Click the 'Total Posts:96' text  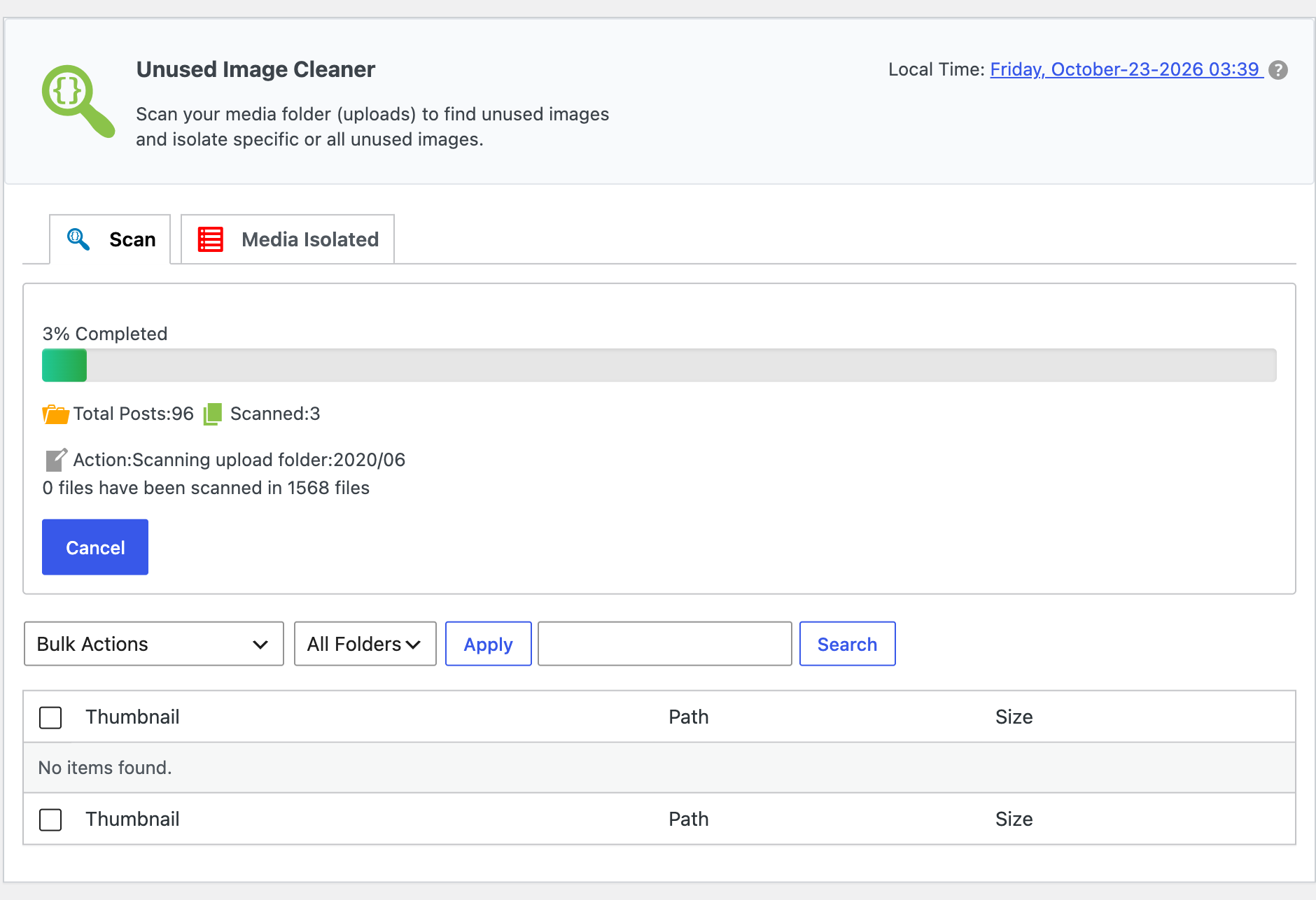[x=134, y=414]
